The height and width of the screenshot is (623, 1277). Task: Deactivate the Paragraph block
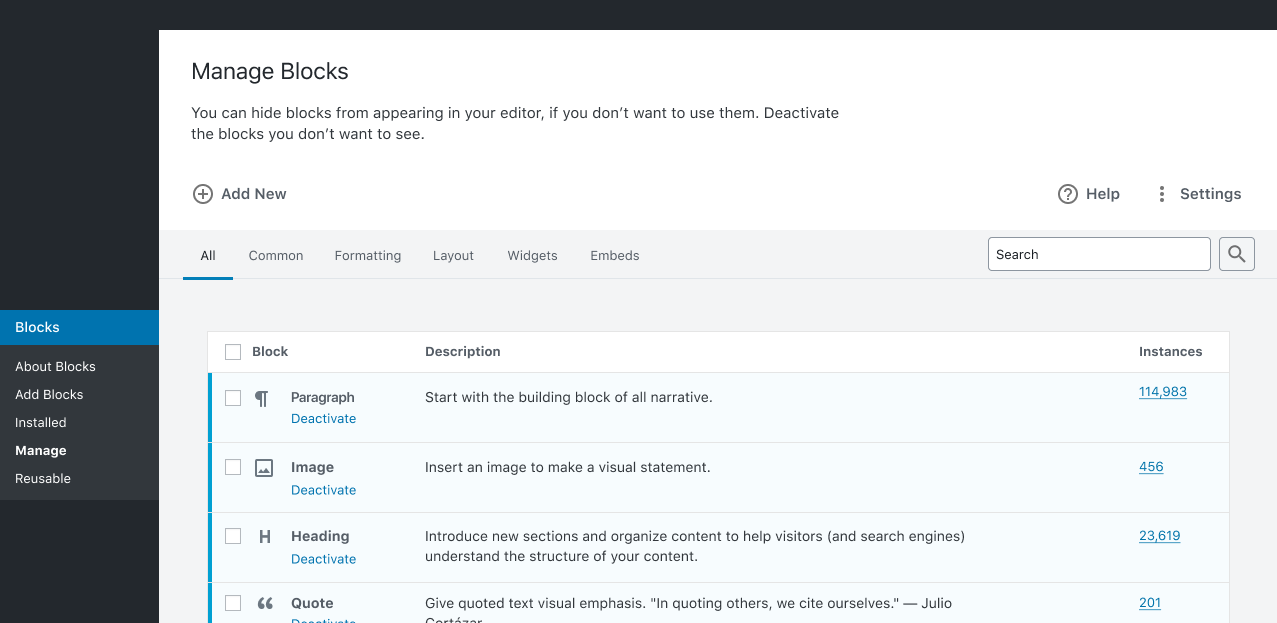pyautogui.click(x=323, y=418)
